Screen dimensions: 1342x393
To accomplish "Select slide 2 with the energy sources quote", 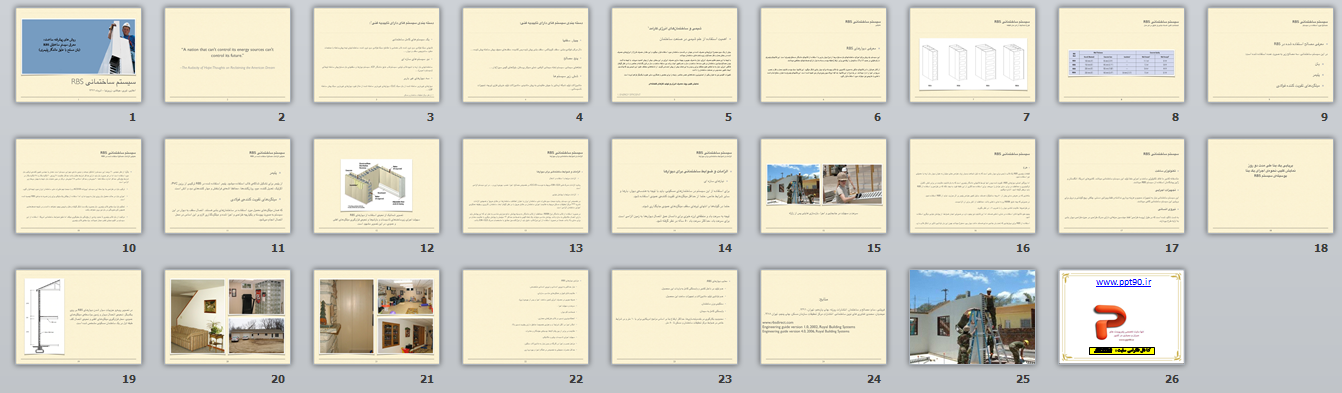I will click(228, 56).
